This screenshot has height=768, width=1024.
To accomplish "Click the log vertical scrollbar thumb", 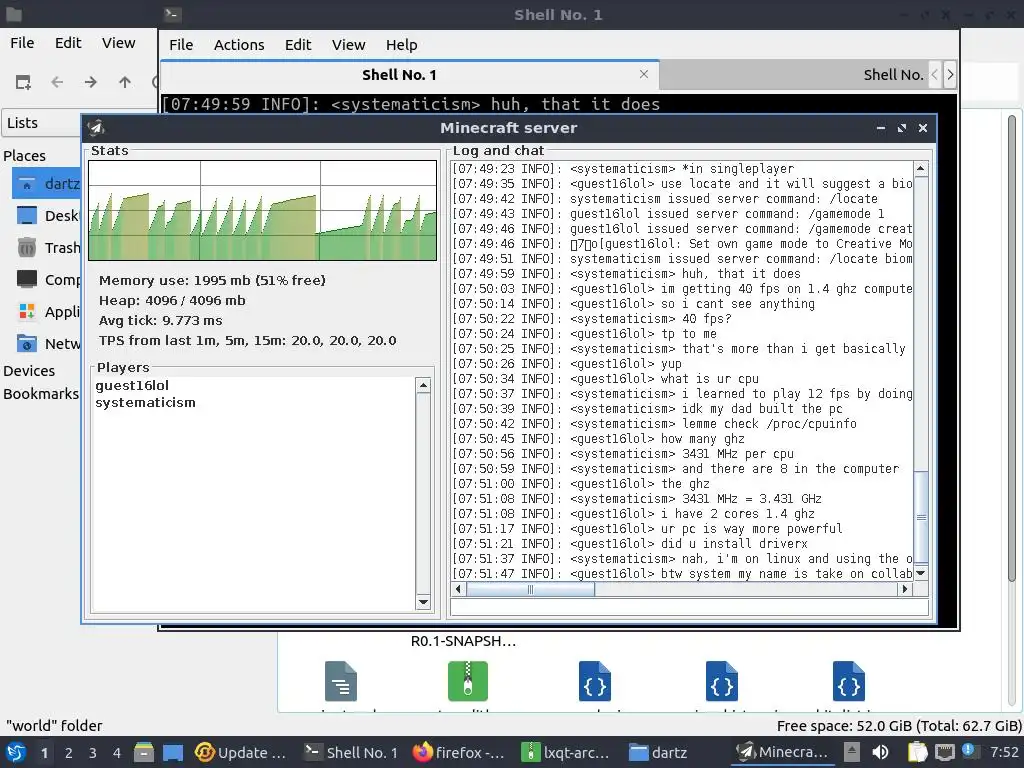I will click(x=921, y=517).
